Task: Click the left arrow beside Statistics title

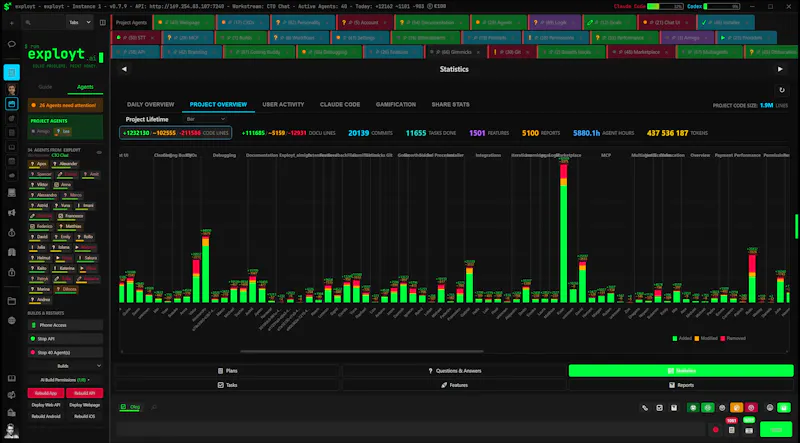Action: click(x=124, y=69)
